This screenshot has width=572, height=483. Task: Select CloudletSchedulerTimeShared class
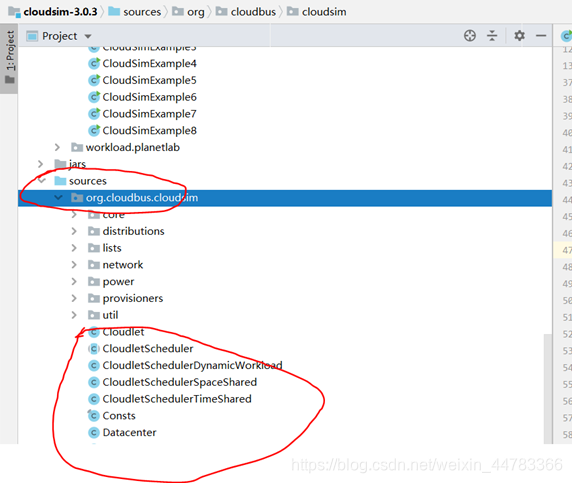tap(177, 399)
